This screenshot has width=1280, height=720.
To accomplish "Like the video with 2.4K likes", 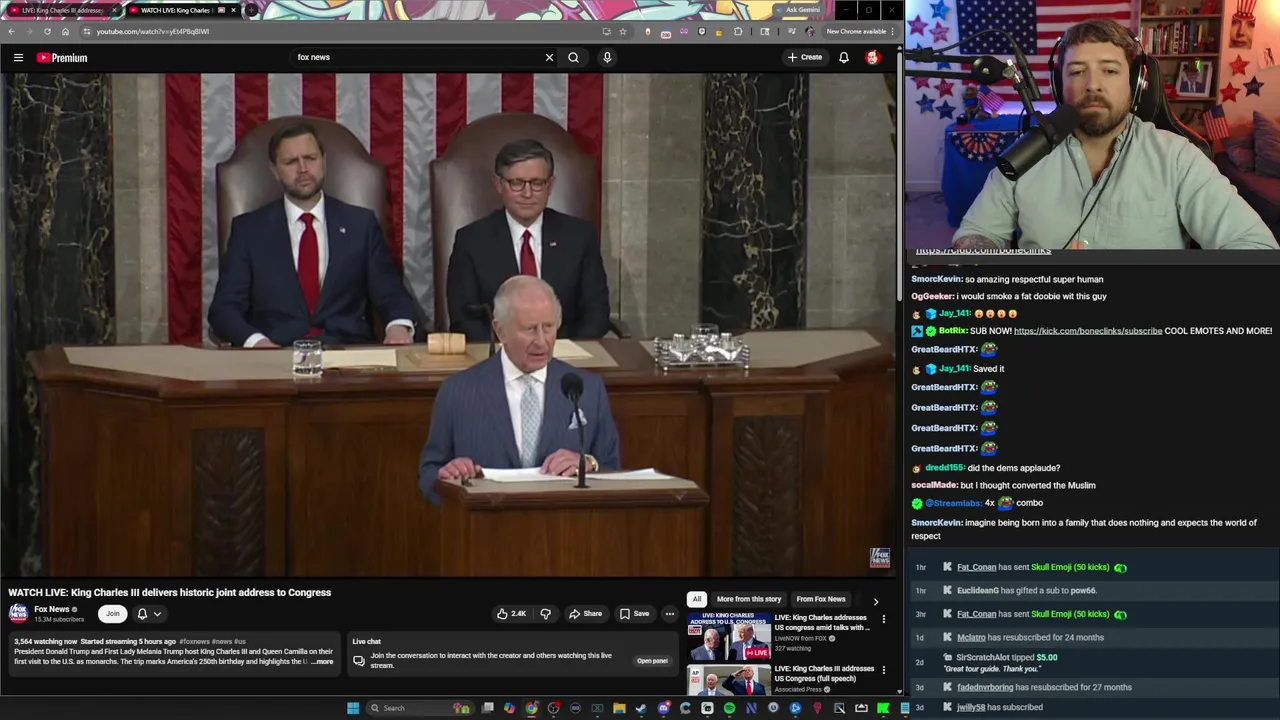I will [511, 614].
